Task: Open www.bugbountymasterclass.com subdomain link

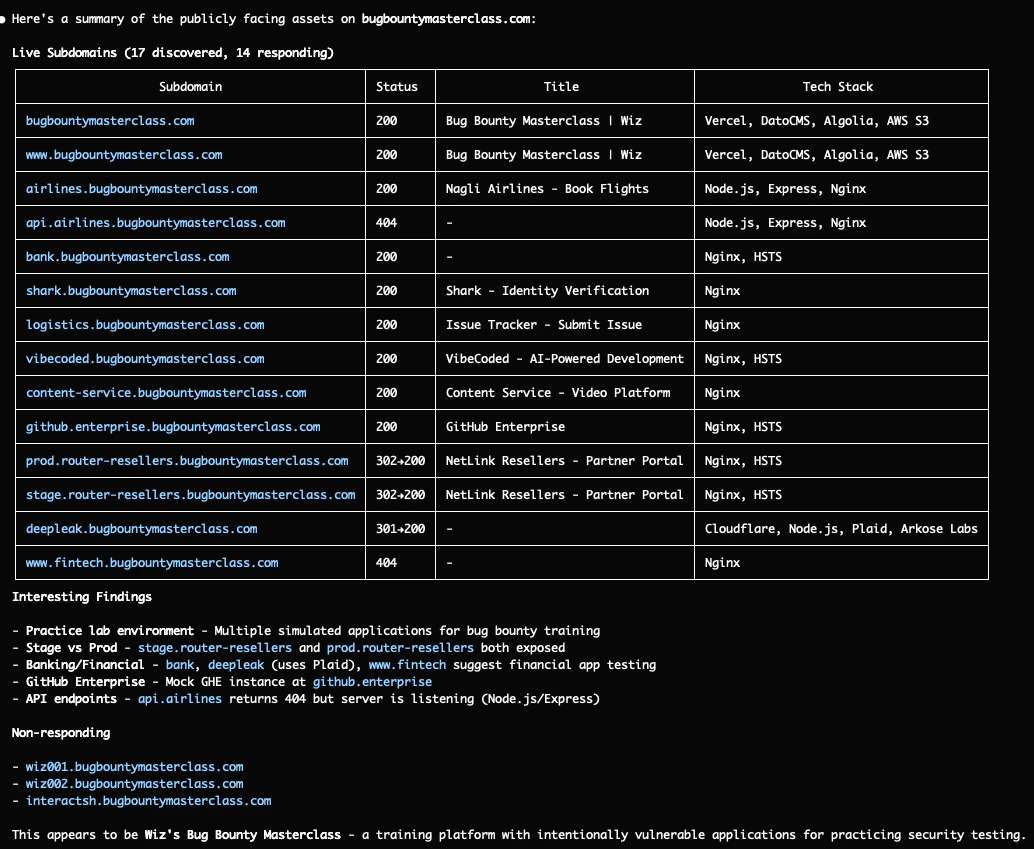Action: click(x=124, y=155)
